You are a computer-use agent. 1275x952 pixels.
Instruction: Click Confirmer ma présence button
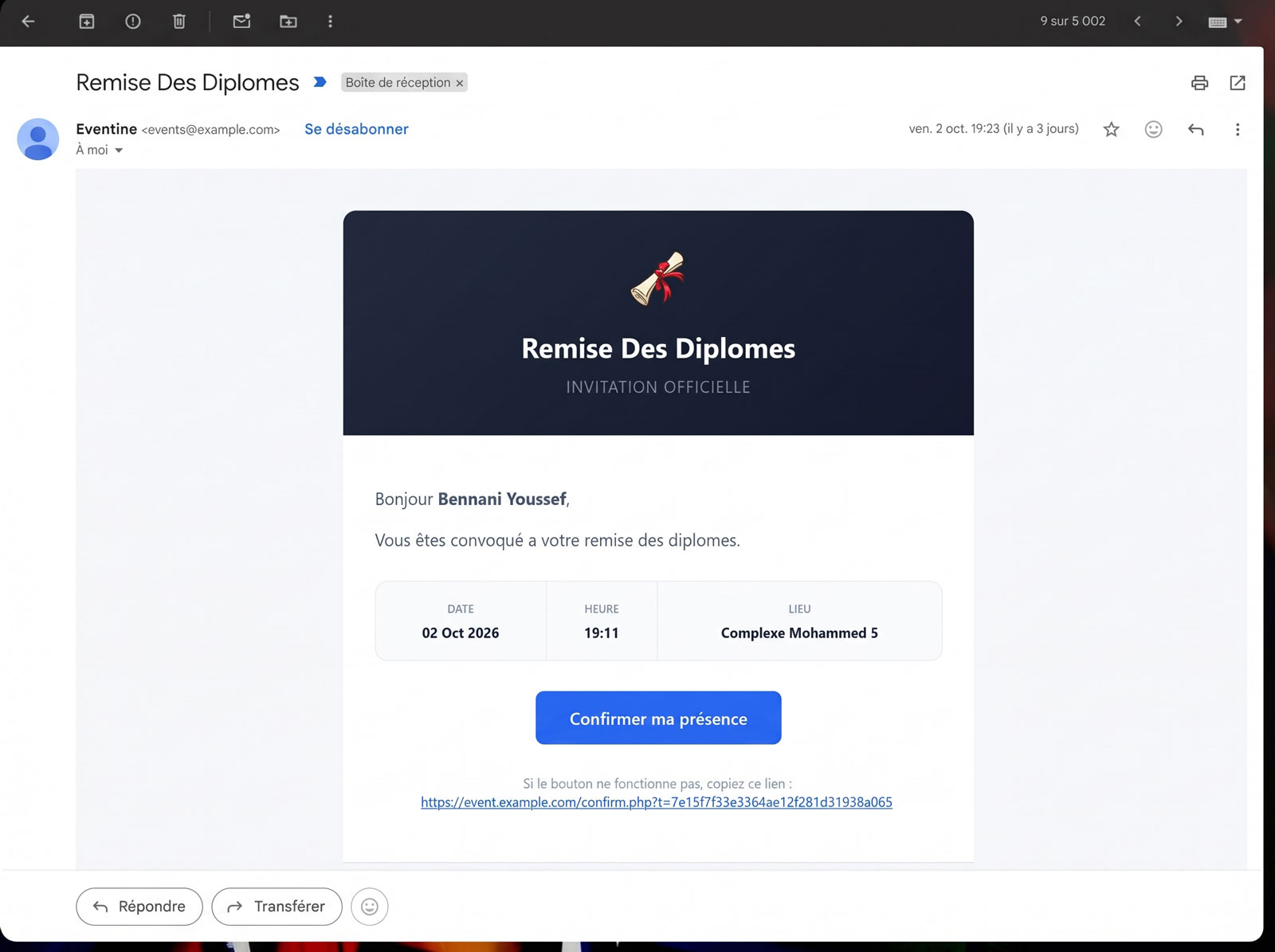(658, 718)
